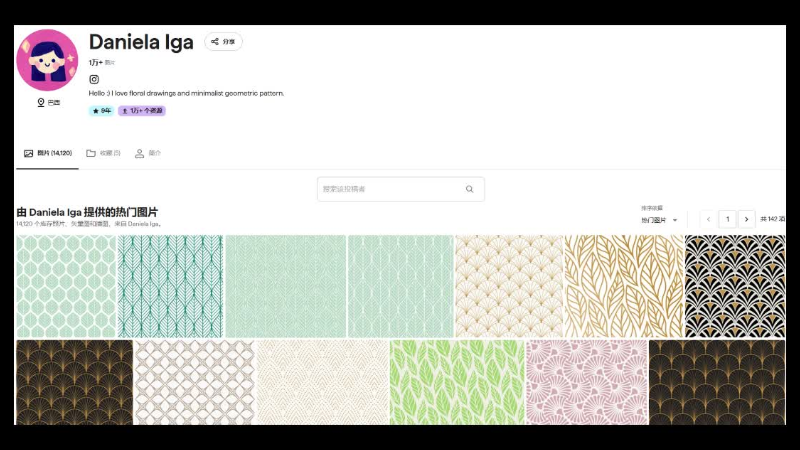Open the profile about tab
800x450 pixels.
(x=147, y=153)
